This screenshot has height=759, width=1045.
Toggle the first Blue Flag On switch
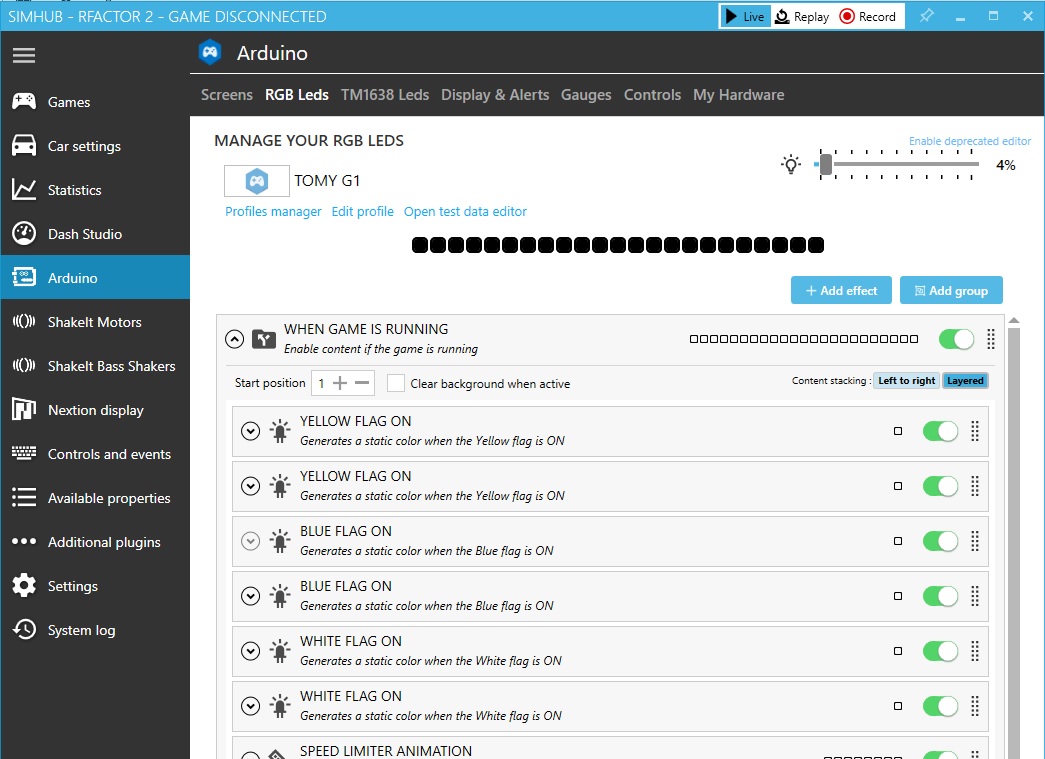tap(940, 541)
